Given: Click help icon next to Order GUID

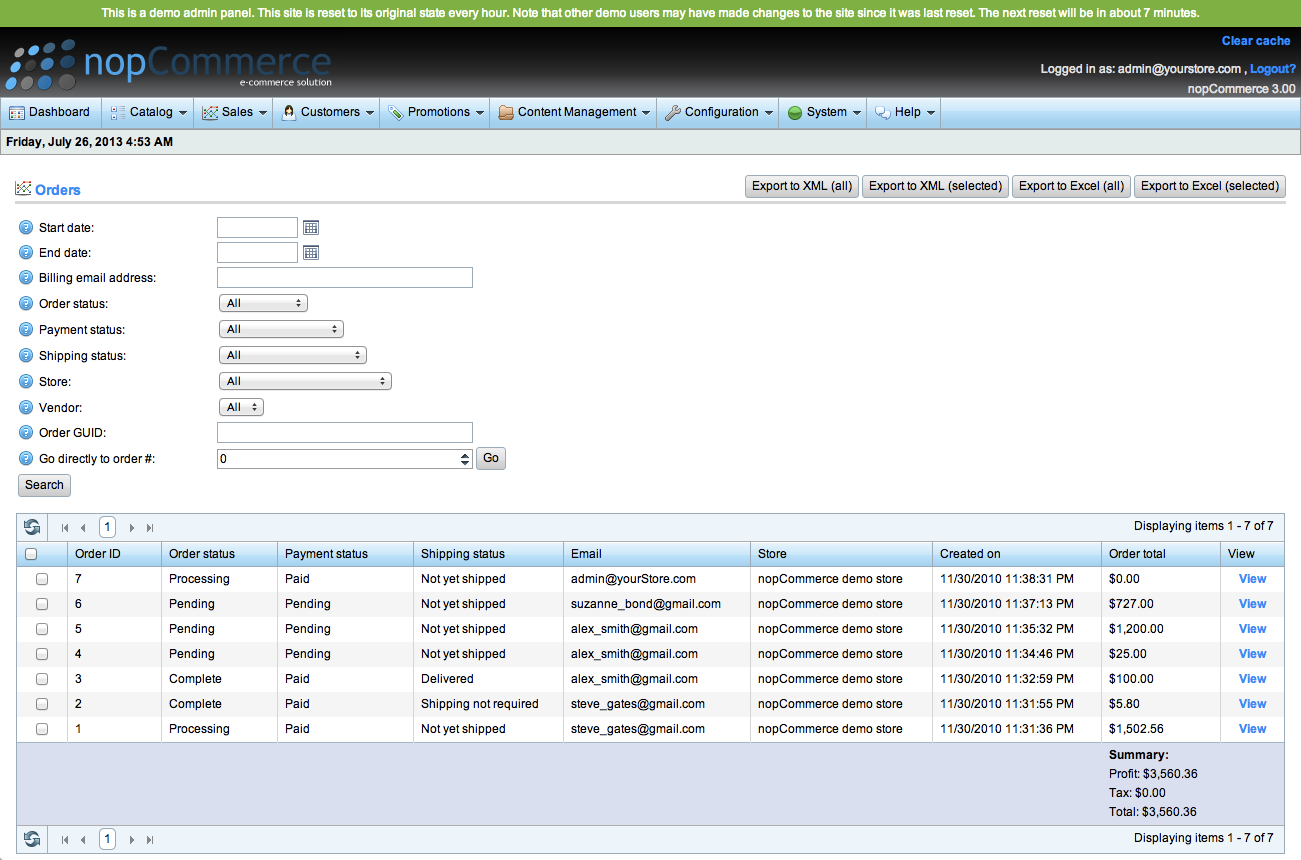Looking at the screenshot, I should point(26,433).
